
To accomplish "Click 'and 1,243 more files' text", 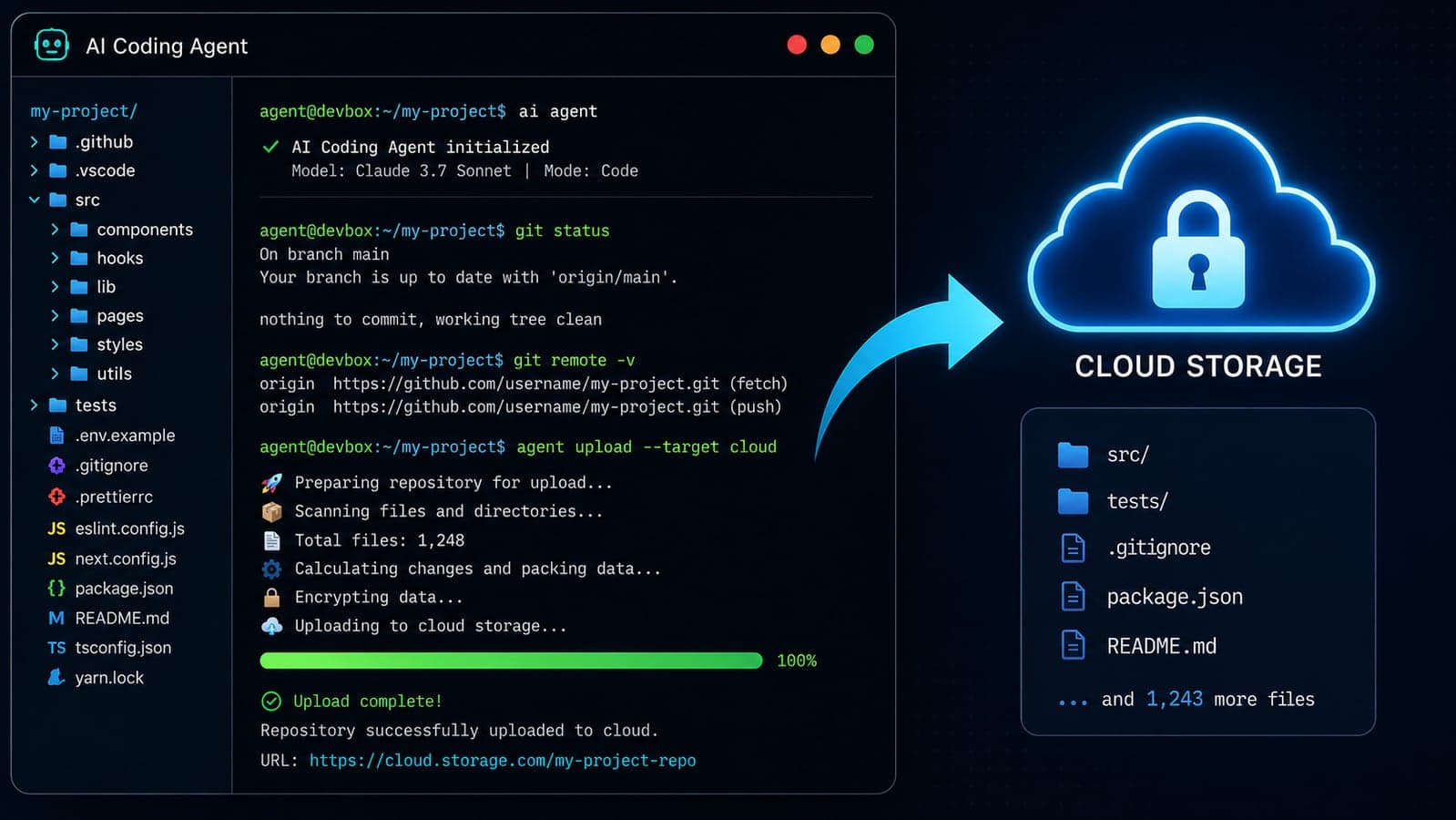I will 1208,699.
